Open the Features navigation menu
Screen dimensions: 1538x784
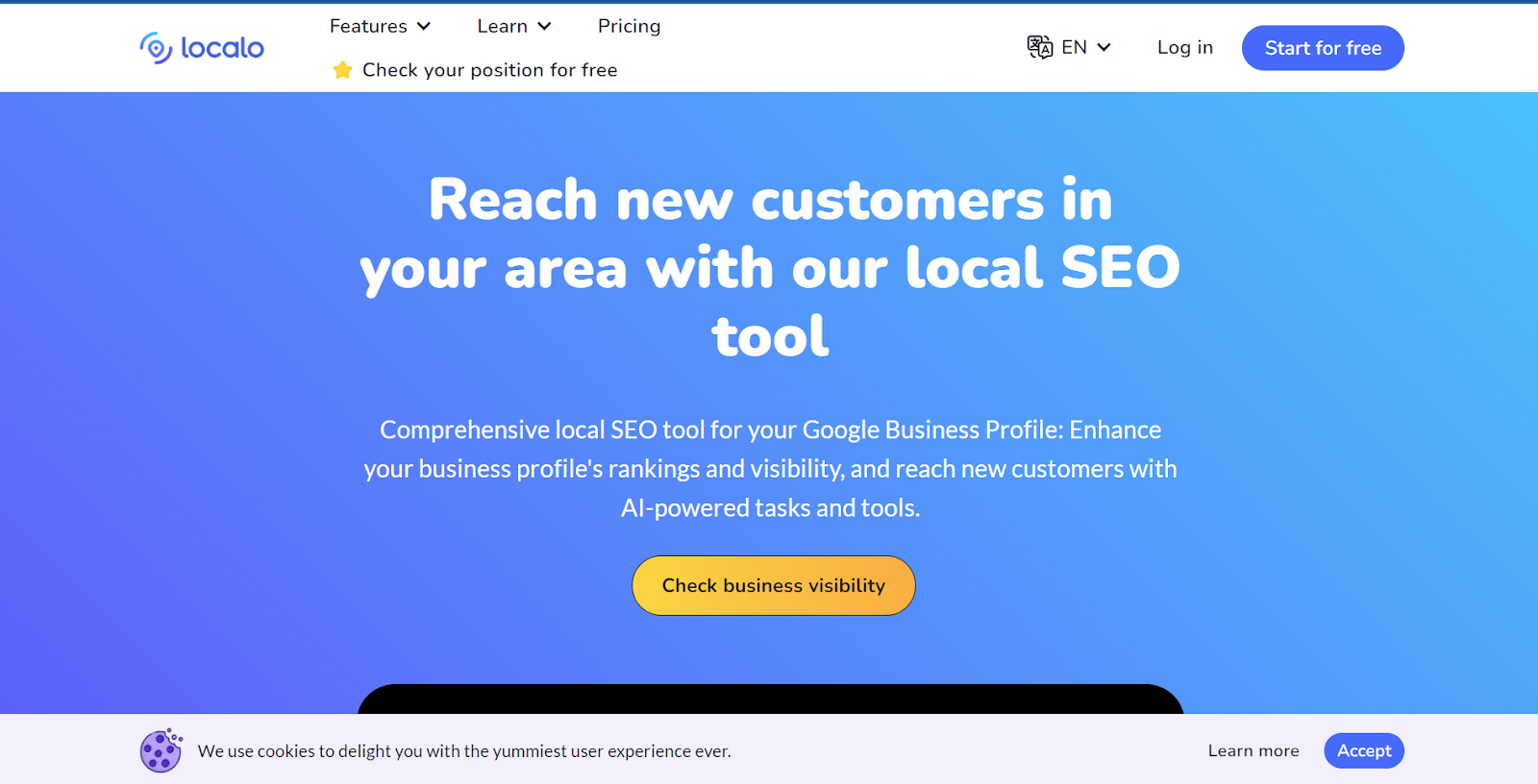click(x=367, y=26)
